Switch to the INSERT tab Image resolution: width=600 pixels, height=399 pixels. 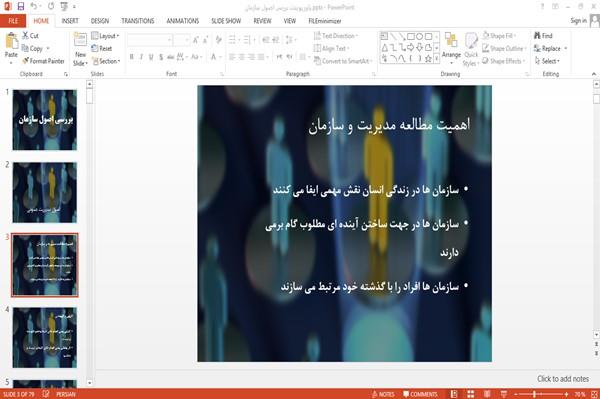(x=70, y=21)
